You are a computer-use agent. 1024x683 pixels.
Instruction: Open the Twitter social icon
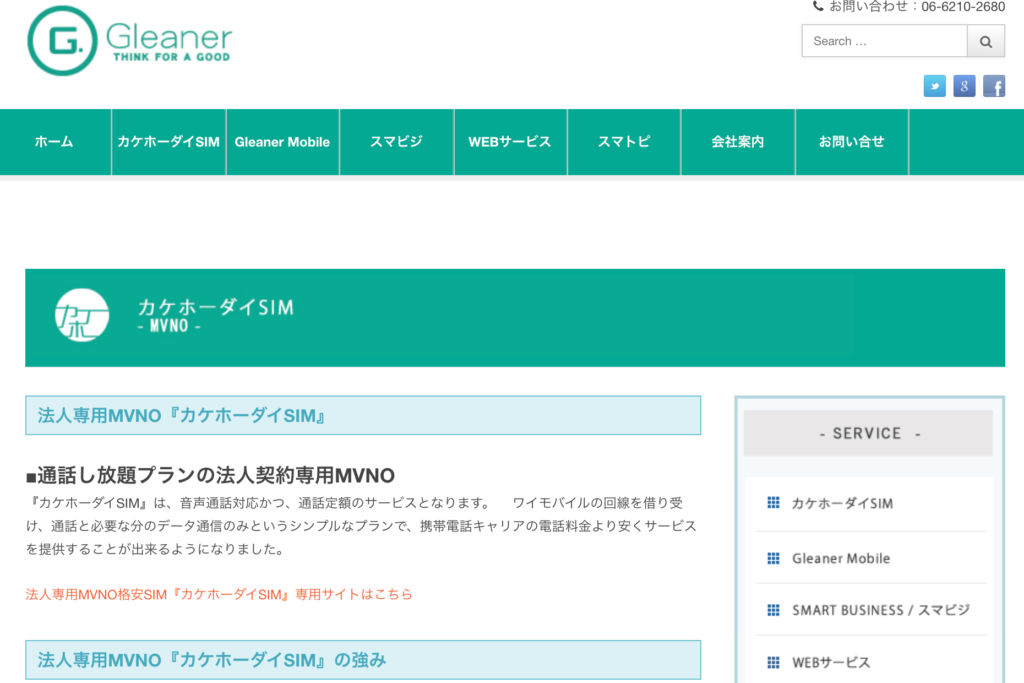935,86
